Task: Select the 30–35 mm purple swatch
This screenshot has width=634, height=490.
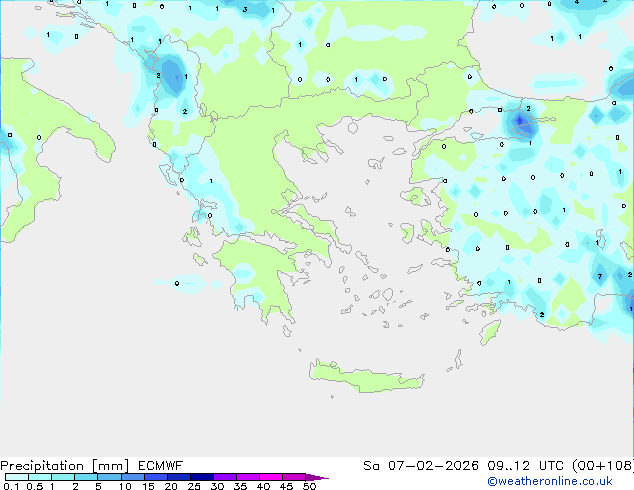Action: [x=225, y=477]
